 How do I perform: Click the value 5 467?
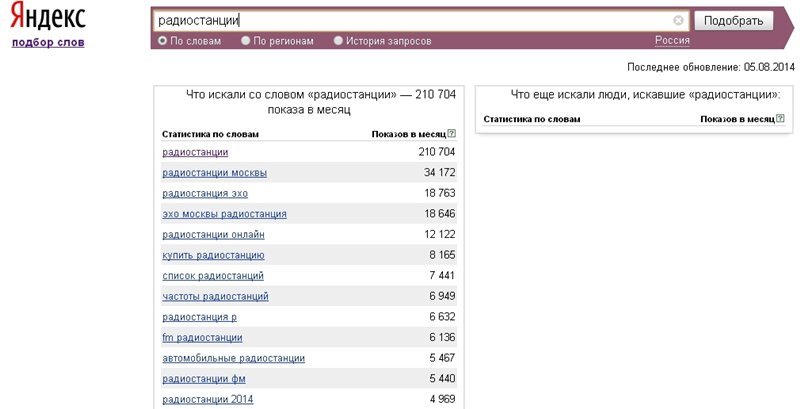coord(442,357)
